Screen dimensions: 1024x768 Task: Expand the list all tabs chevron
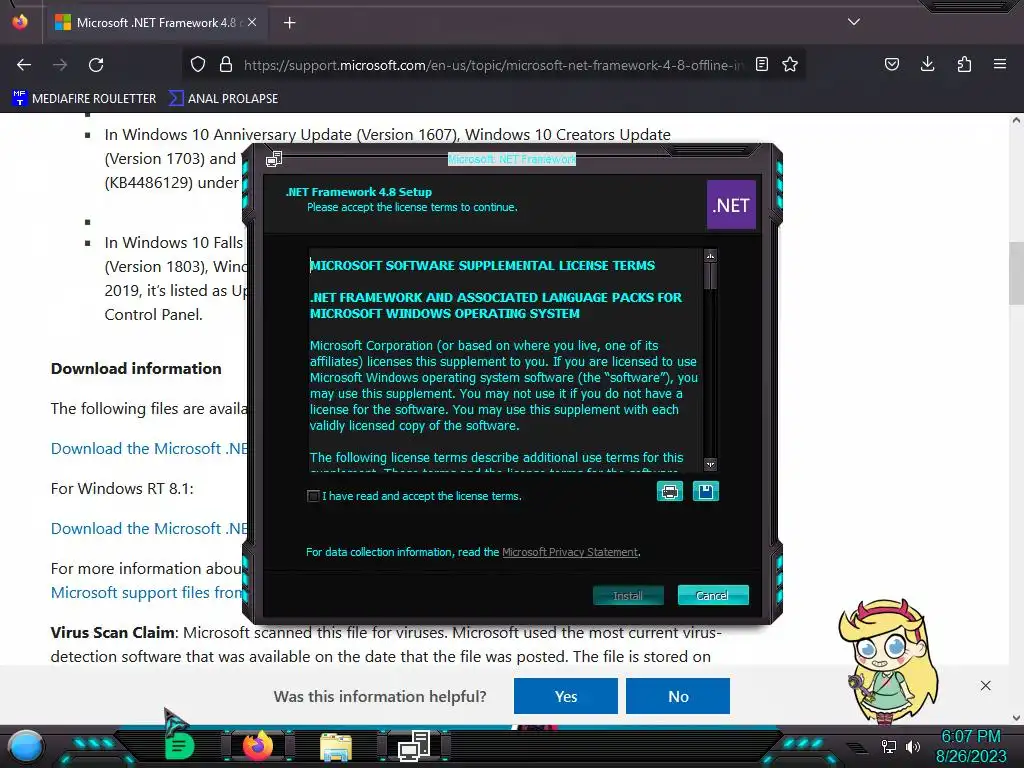point(854,22)
